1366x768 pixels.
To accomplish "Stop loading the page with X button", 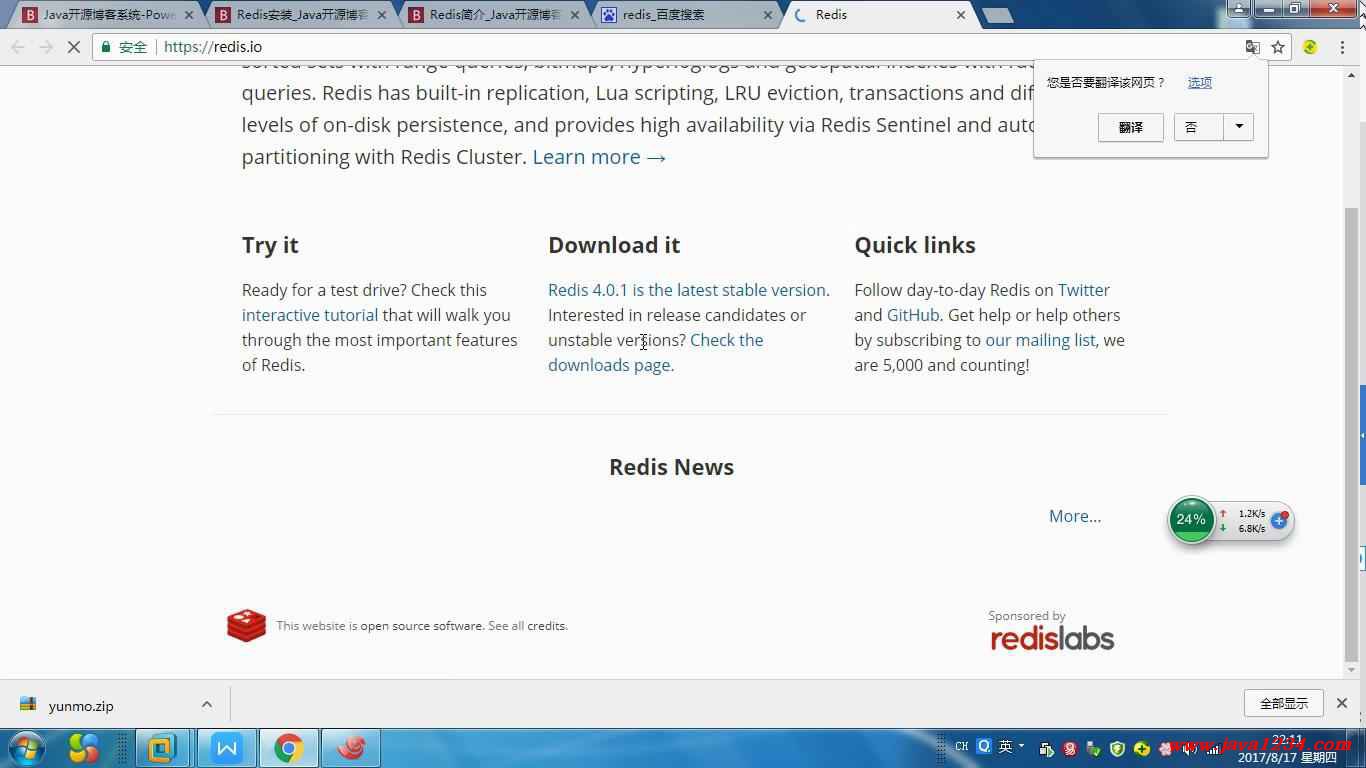I will [74, 47].
